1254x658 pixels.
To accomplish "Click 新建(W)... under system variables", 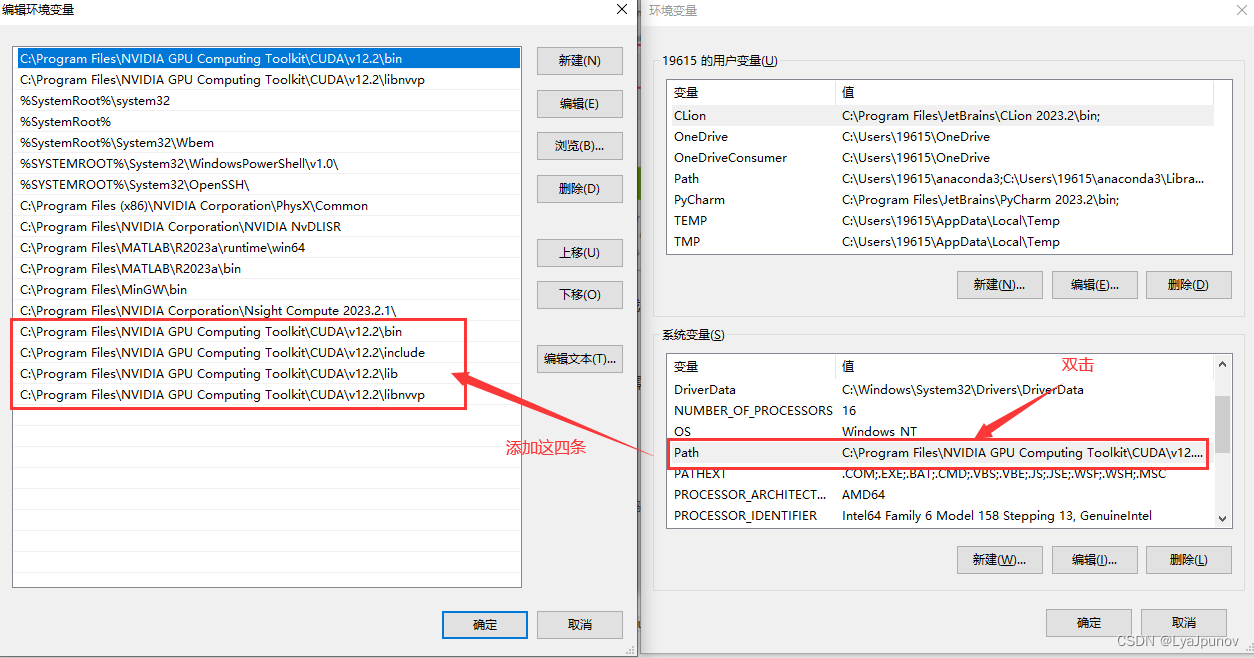I will (x=1000, y=559).
